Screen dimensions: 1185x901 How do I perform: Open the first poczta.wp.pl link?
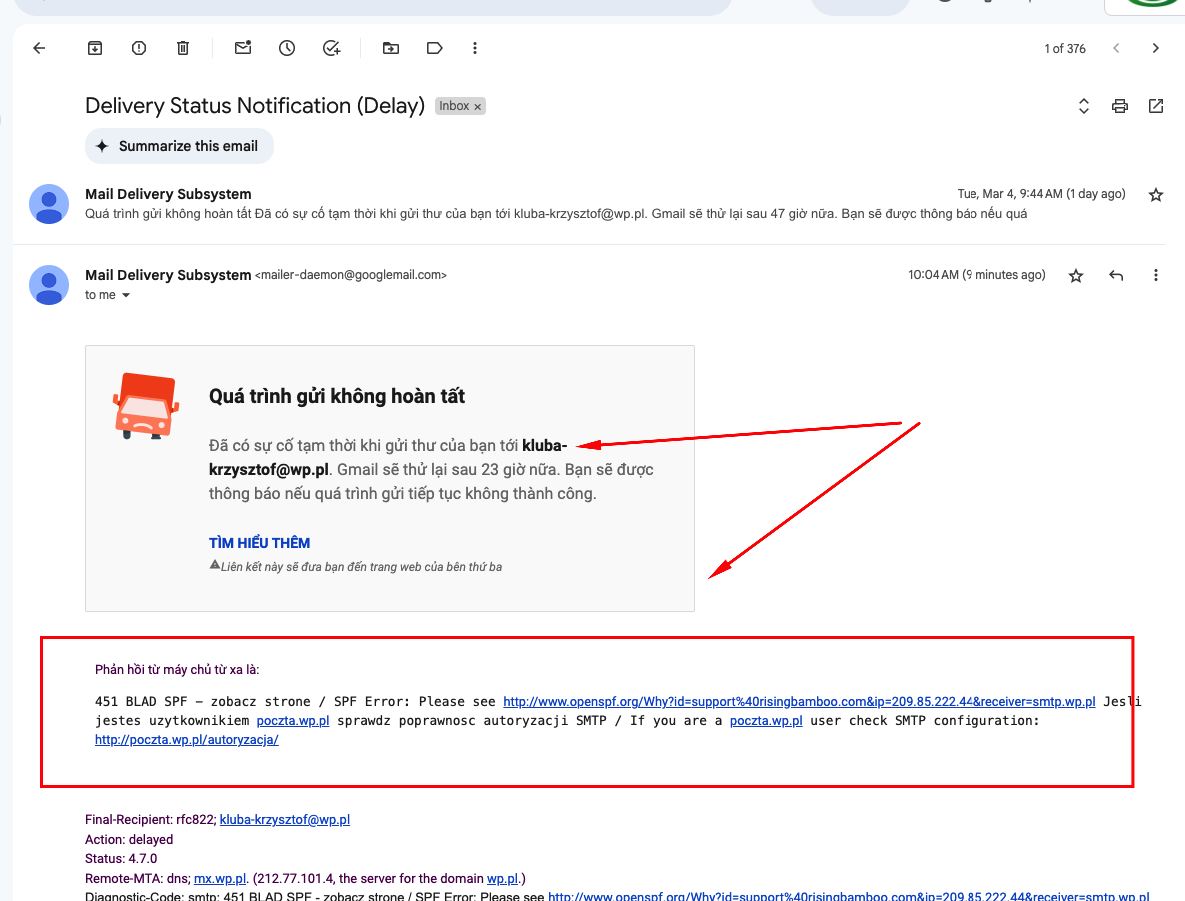pyautogui.click(x=292, y=720)
